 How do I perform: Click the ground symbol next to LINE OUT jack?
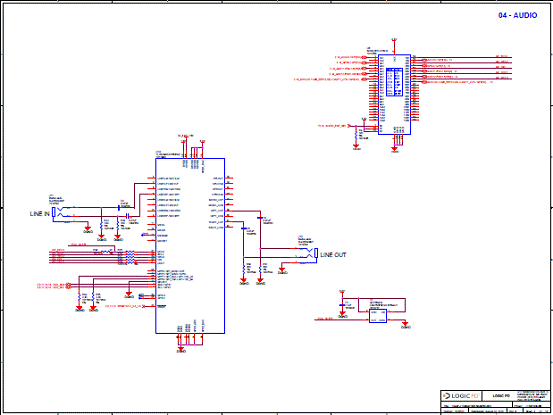(x=282, y=271)
